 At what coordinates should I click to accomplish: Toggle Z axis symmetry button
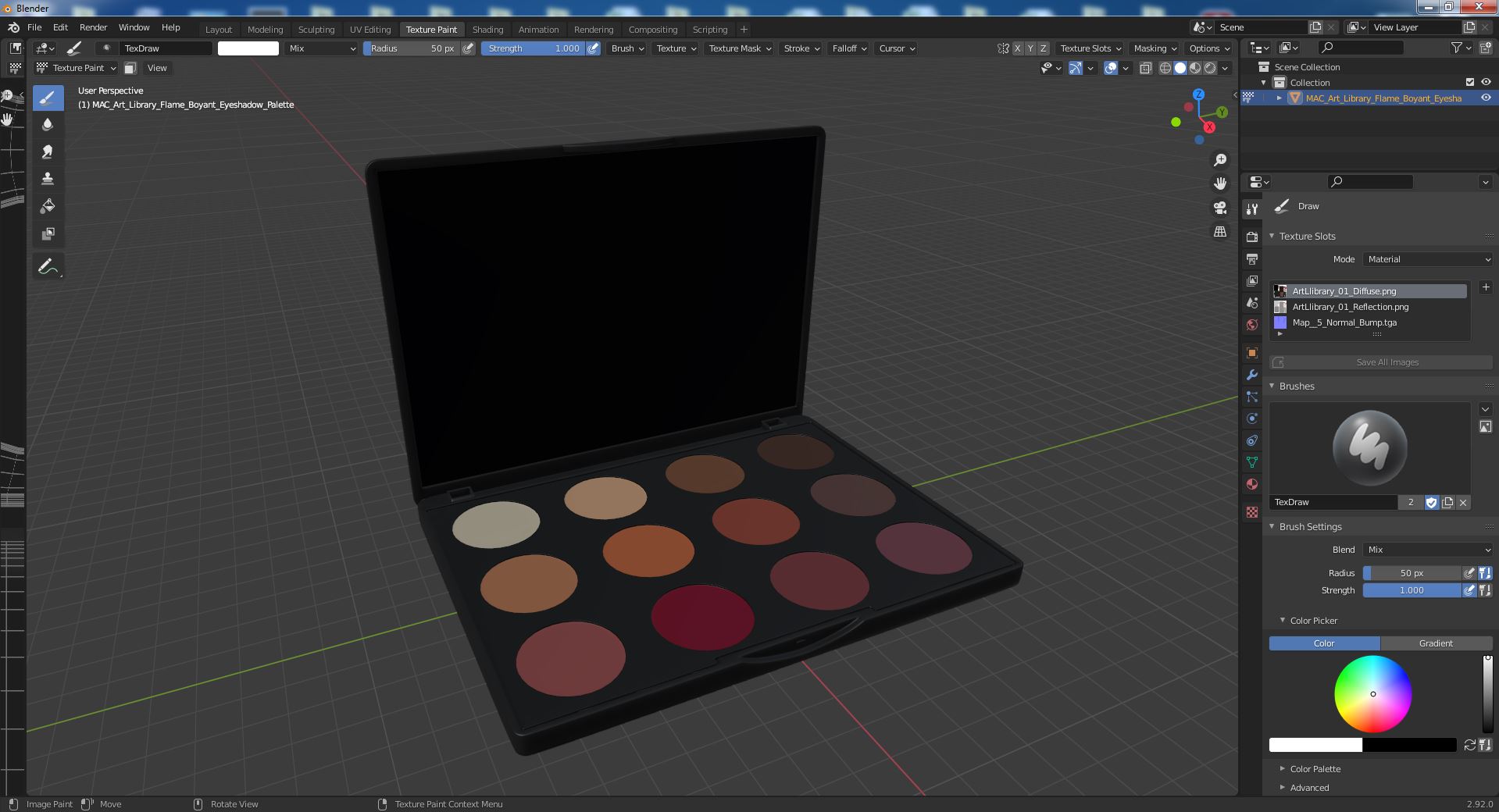pos(1044,48)
